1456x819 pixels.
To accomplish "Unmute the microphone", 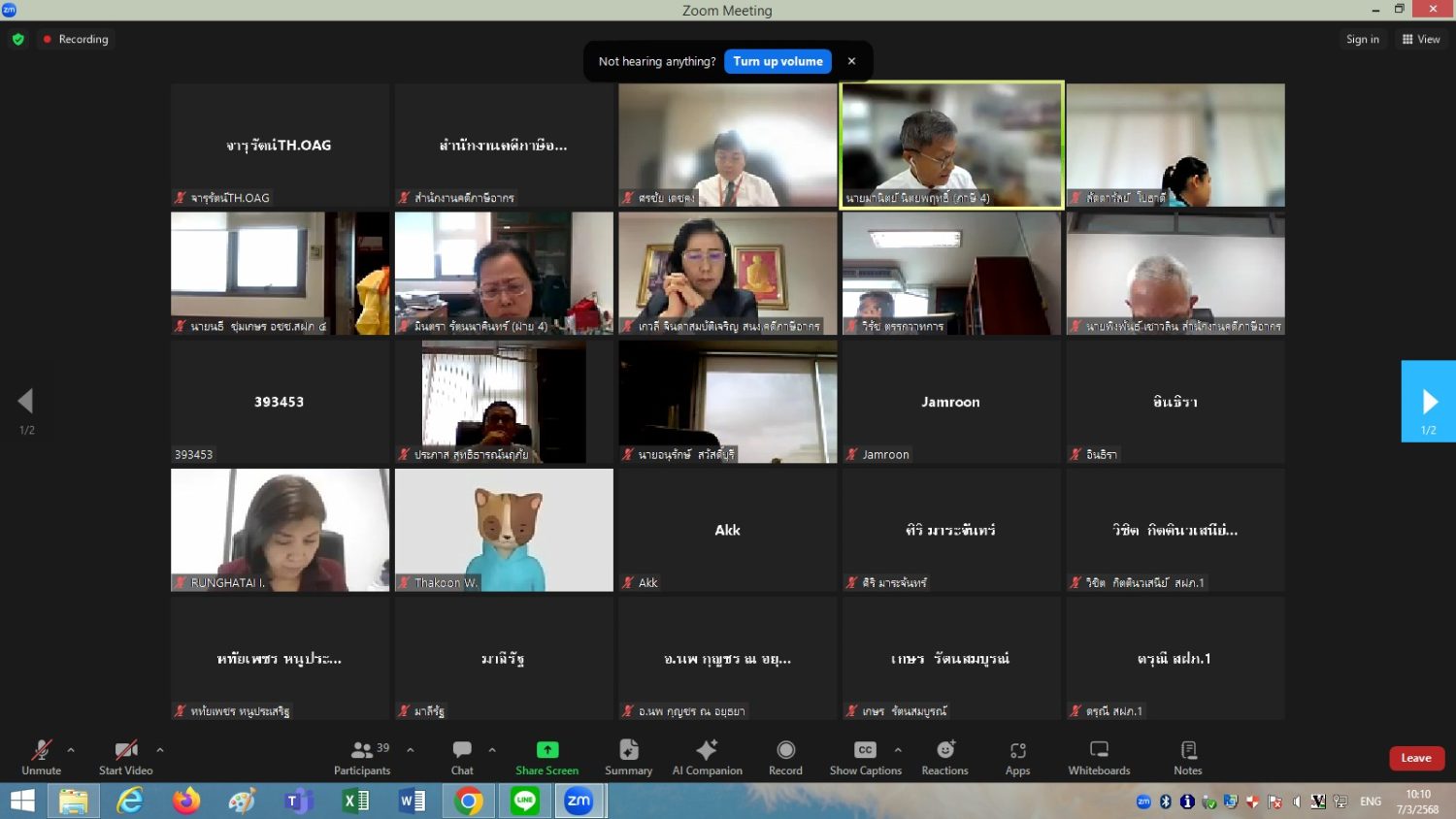I will point(41,757).
